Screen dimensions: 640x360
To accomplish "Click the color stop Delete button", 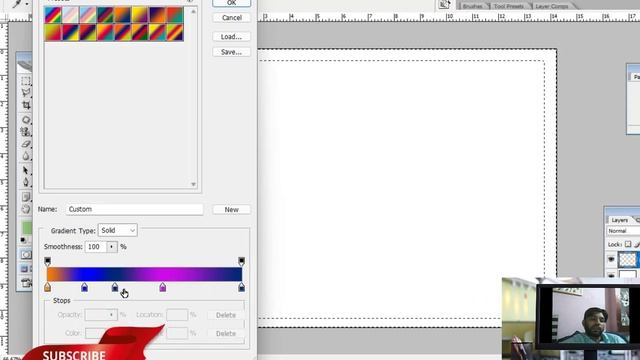I will pos(226,333).
